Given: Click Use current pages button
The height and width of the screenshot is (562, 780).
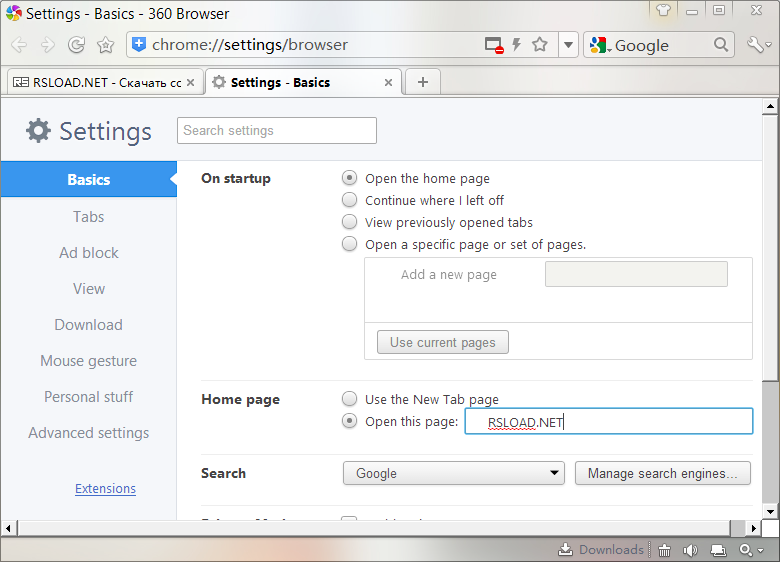Looking at the screenshot, I should coord(443,342).
